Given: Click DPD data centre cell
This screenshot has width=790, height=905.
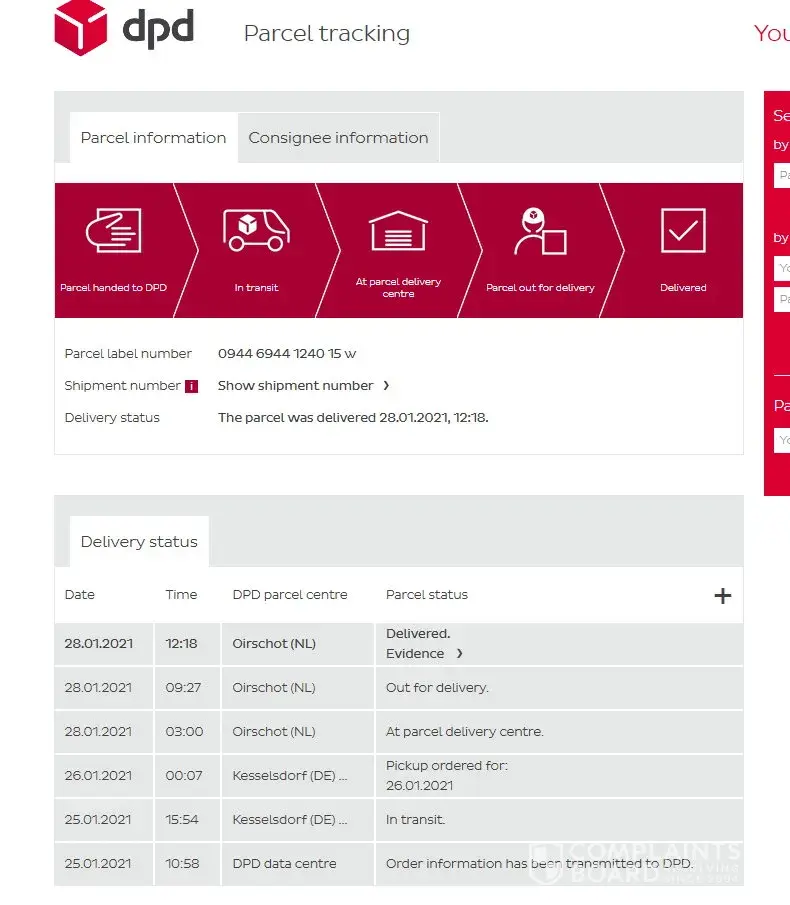Looking at the screenshot, I should pyautogui.click(x=297, y=863).
